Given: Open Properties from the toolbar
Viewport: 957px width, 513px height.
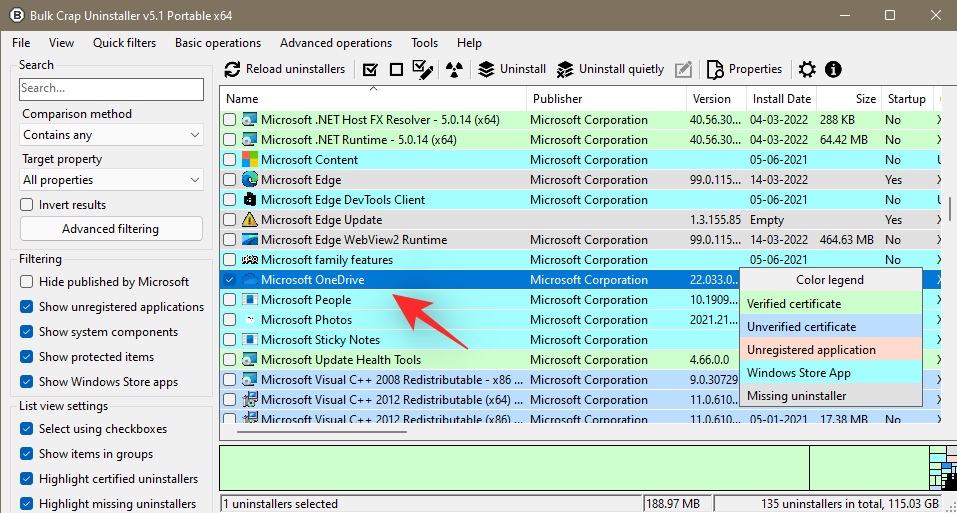Looking at the screenshot, I should coord(744,69).
